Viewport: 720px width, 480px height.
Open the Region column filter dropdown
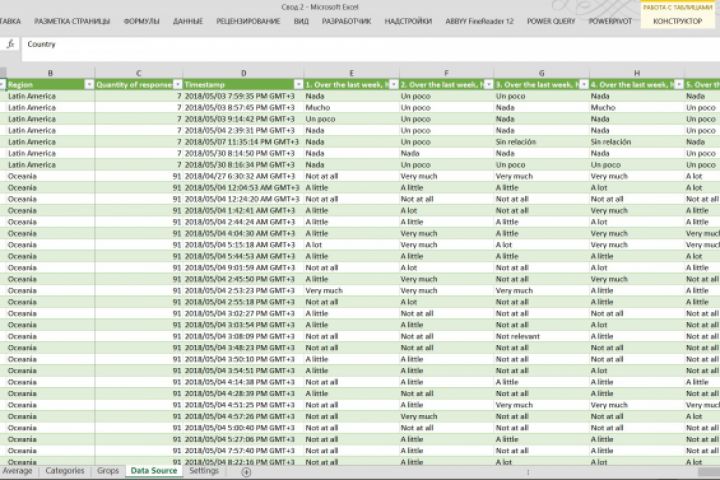point(89,85)
